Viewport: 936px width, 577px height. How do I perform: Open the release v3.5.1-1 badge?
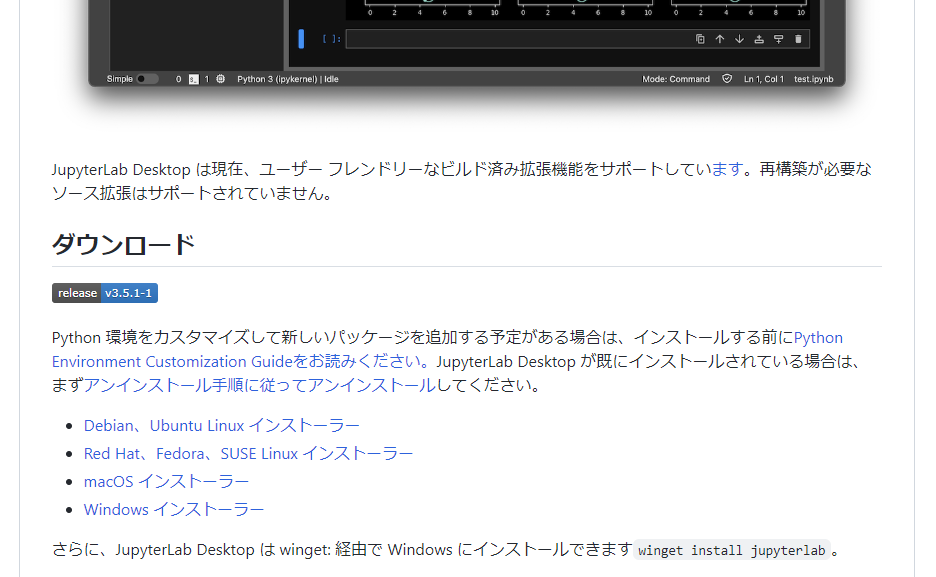(105, 293)
